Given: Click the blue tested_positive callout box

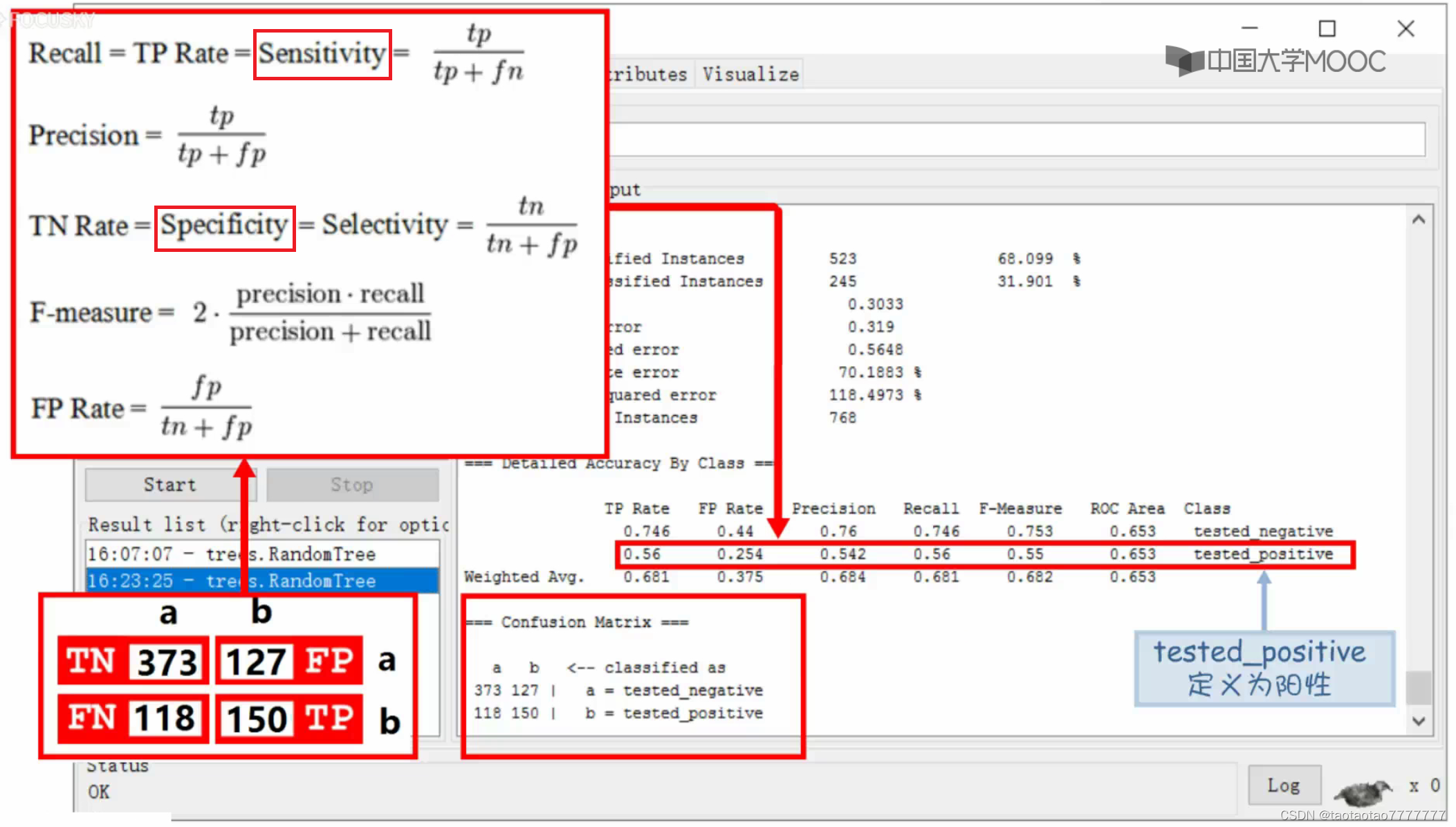Looking at the screenshot, I should coord(1263,668).
